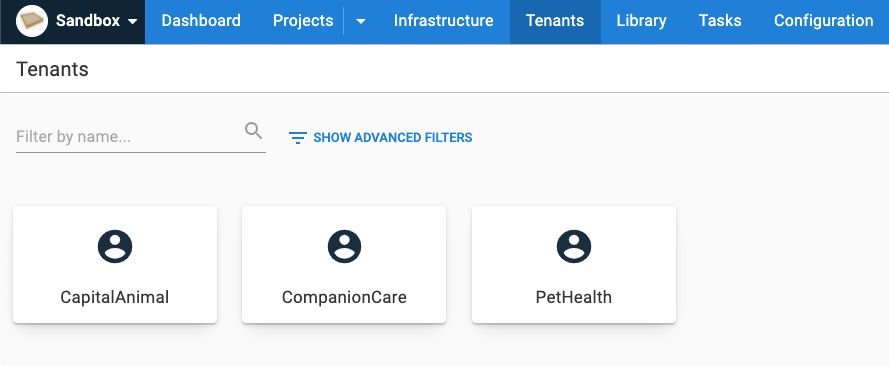Screen dimensions: 889x366
Task: Navigate to Tasks
Action: [720, 21]
